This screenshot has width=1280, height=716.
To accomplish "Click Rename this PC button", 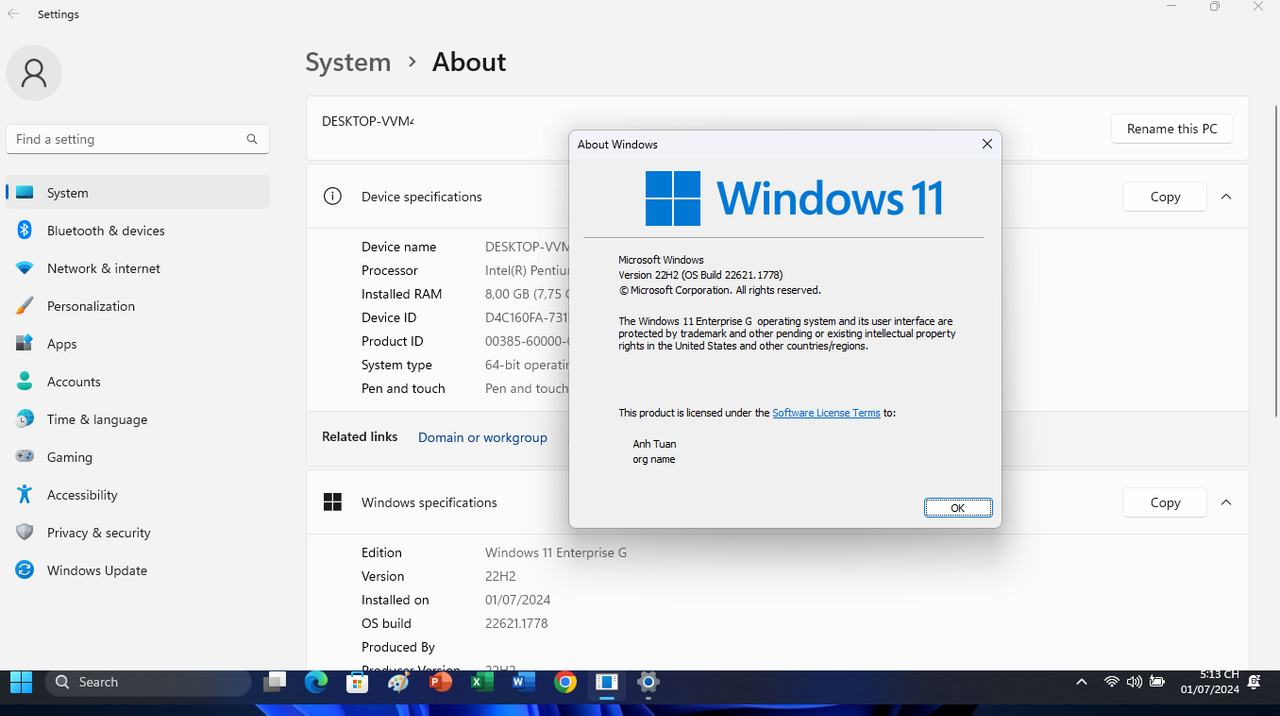I will pyautogui.click(x=1172, y=129).
